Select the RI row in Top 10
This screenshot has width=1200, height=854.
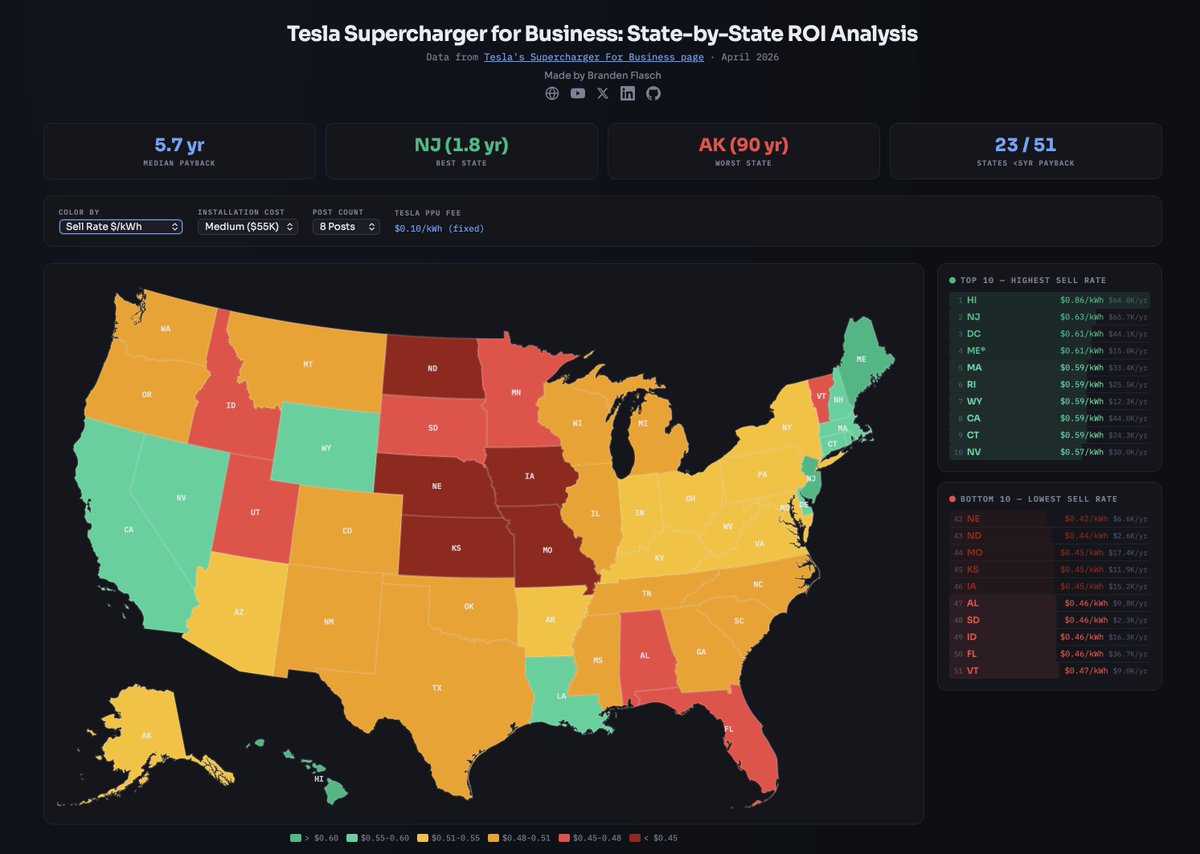[x=1049, y=385]
